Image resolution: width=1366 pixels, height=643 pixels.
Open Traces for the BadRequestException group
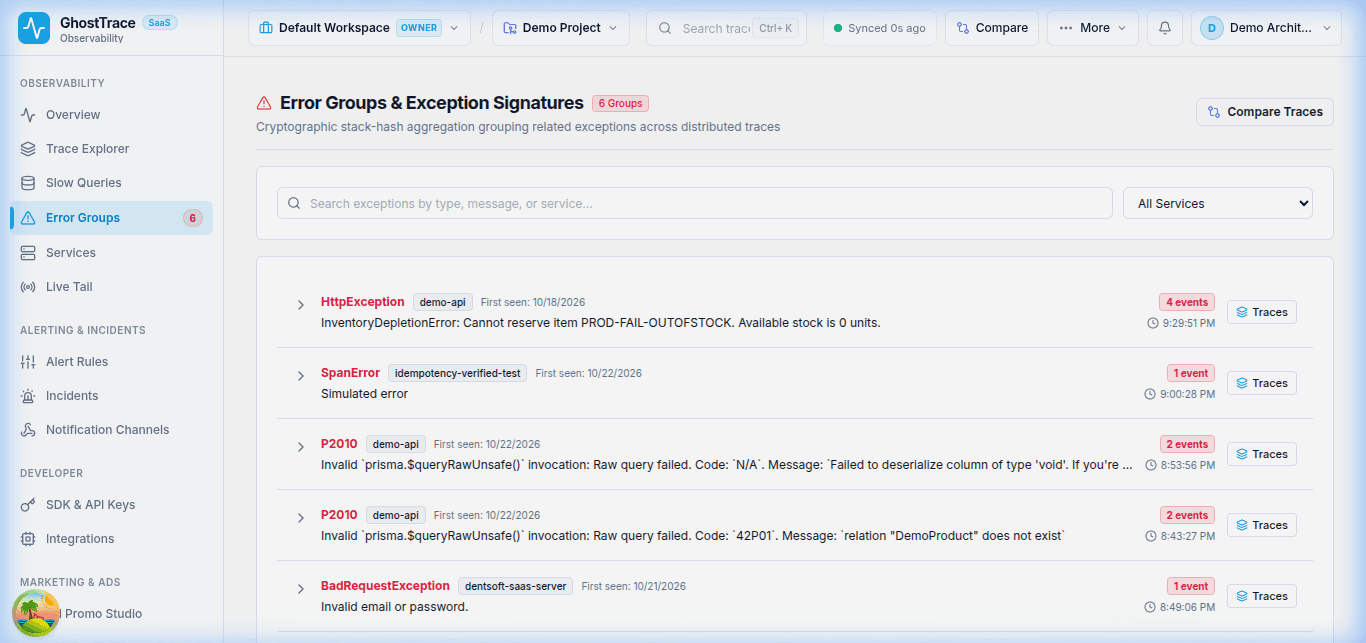1262,596
